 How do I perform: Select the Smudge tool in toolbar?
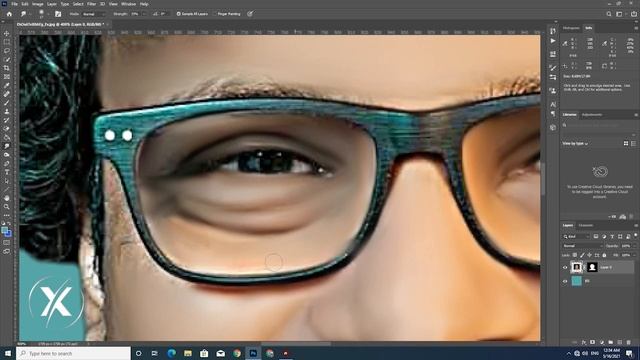click(x=7, y=146)
